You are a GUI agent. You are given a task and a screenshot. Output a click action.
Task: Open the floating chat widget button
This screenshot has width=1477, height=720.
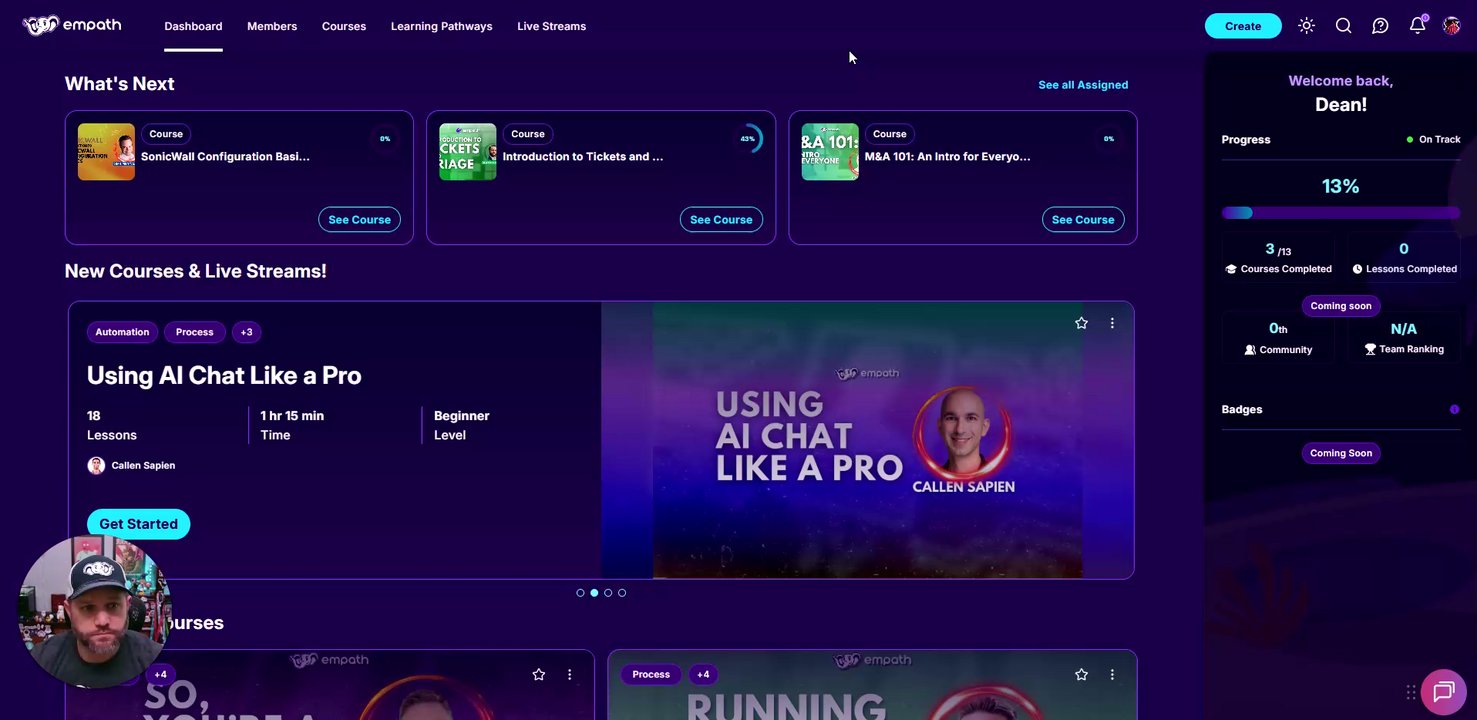point(1442,692)
